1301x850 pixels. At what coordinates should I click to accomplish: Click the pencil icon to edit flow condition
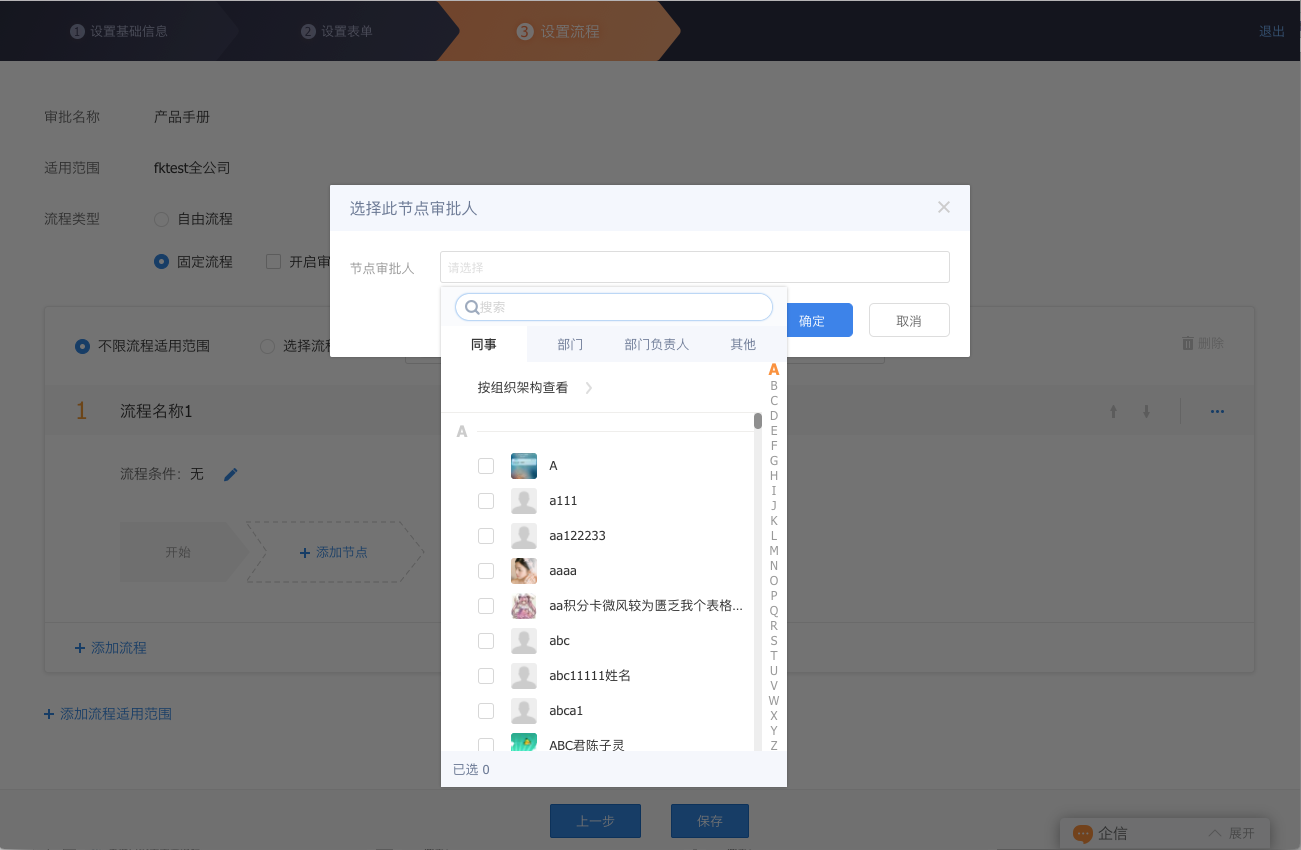pos(231,474)
